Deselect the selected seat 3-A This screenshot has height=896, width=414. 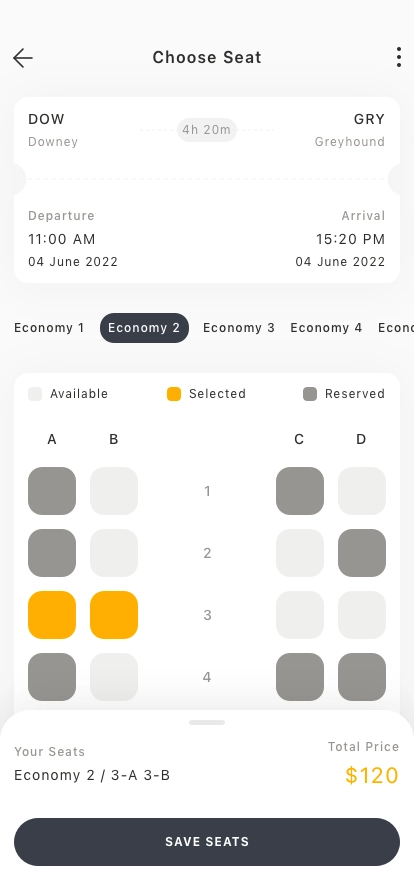[52, 615]
